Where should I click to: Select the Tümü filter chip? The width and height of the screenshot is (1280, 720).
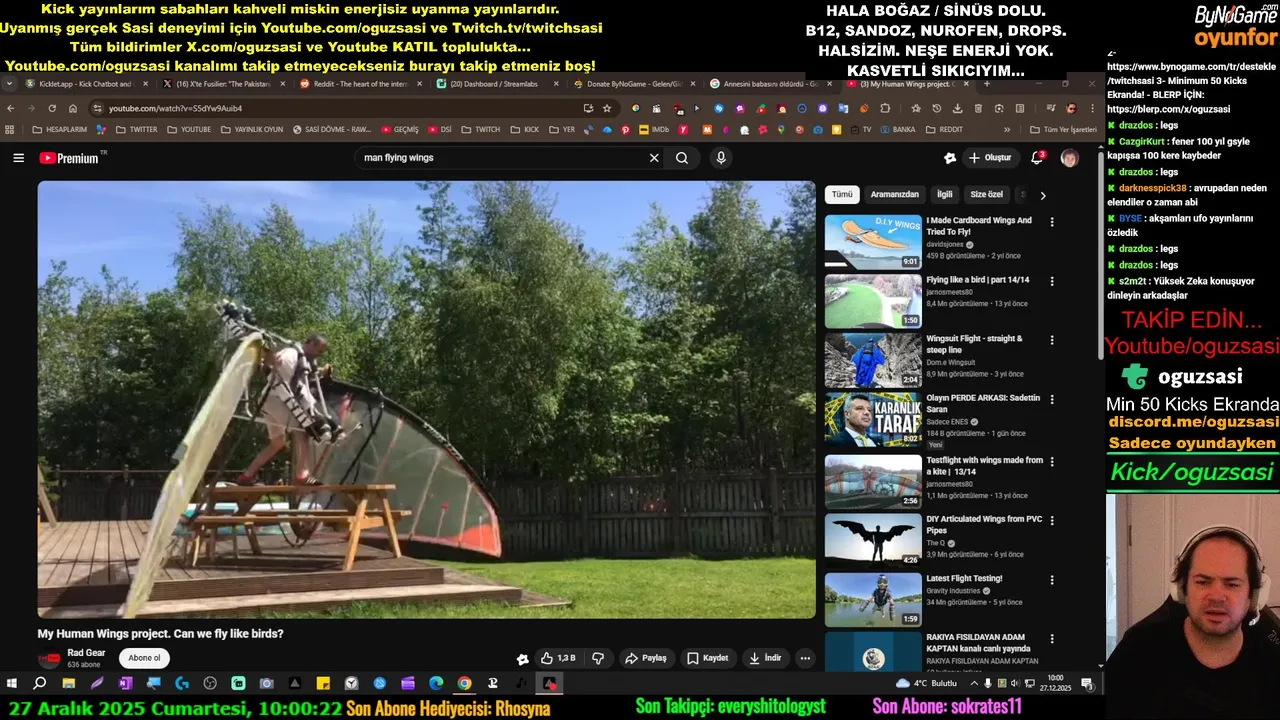(843, 195)
